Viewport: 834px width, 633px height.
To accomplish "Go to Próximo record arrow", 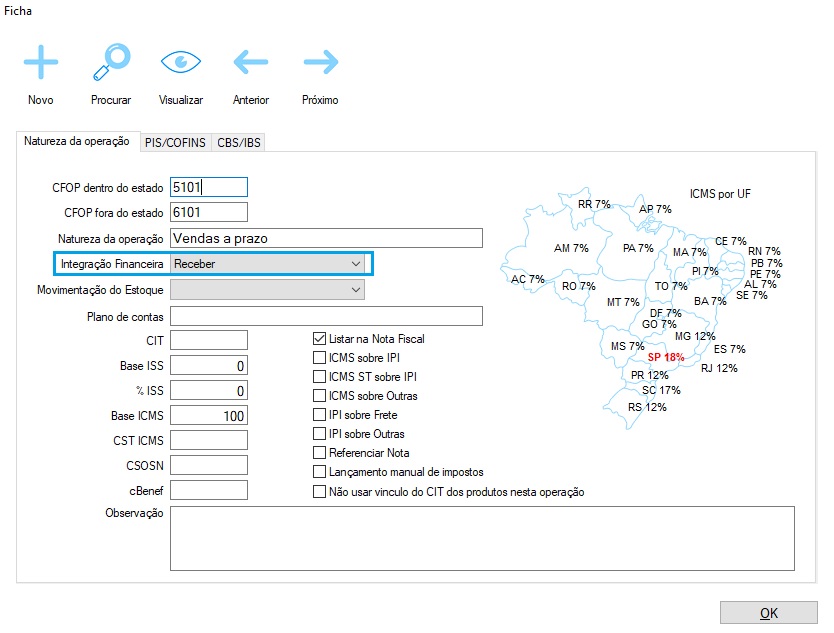I will [320, 63].
